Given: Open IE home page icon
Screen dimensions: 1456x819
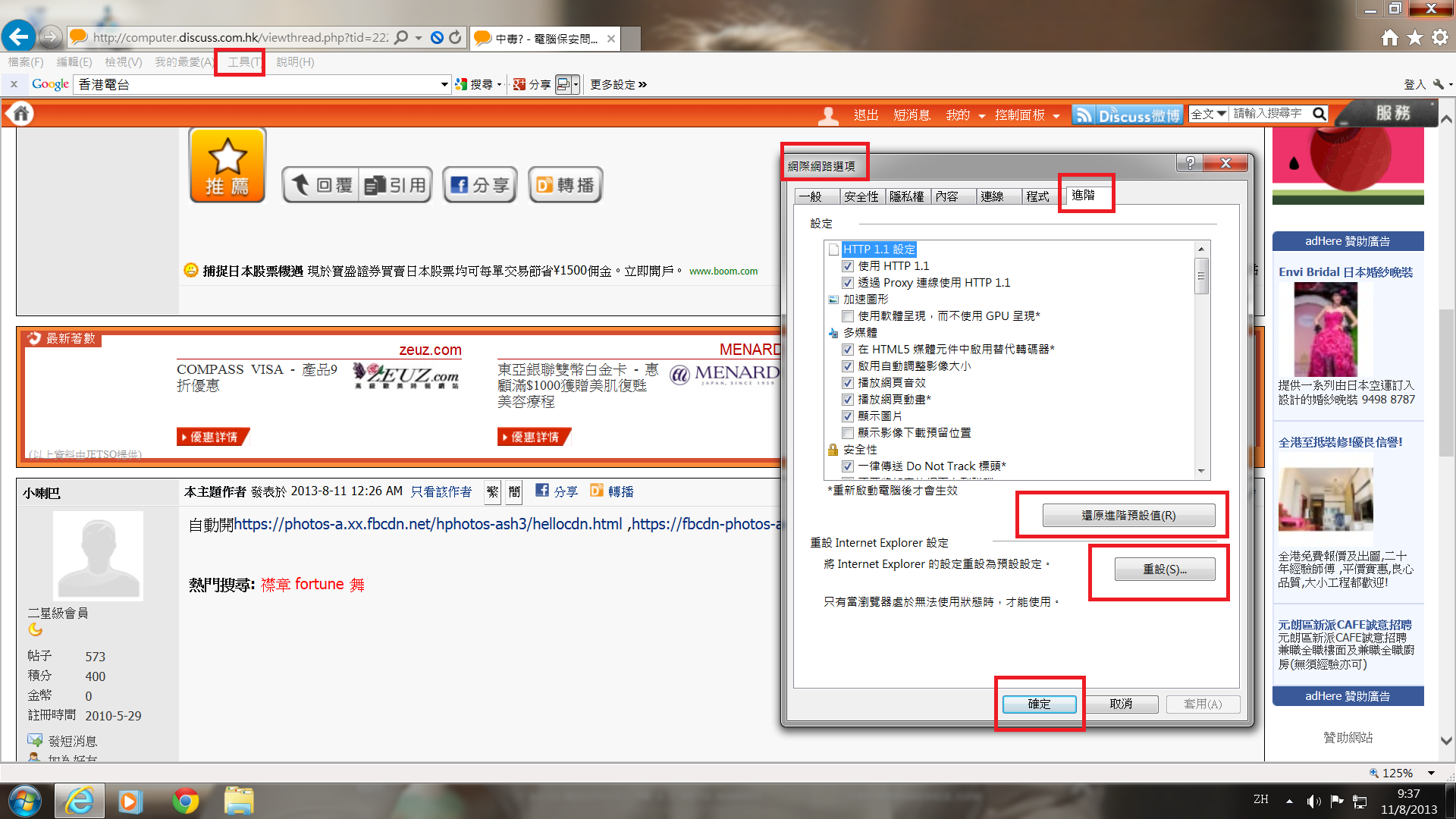Looking at the screenshot, I should point(1389,37).
